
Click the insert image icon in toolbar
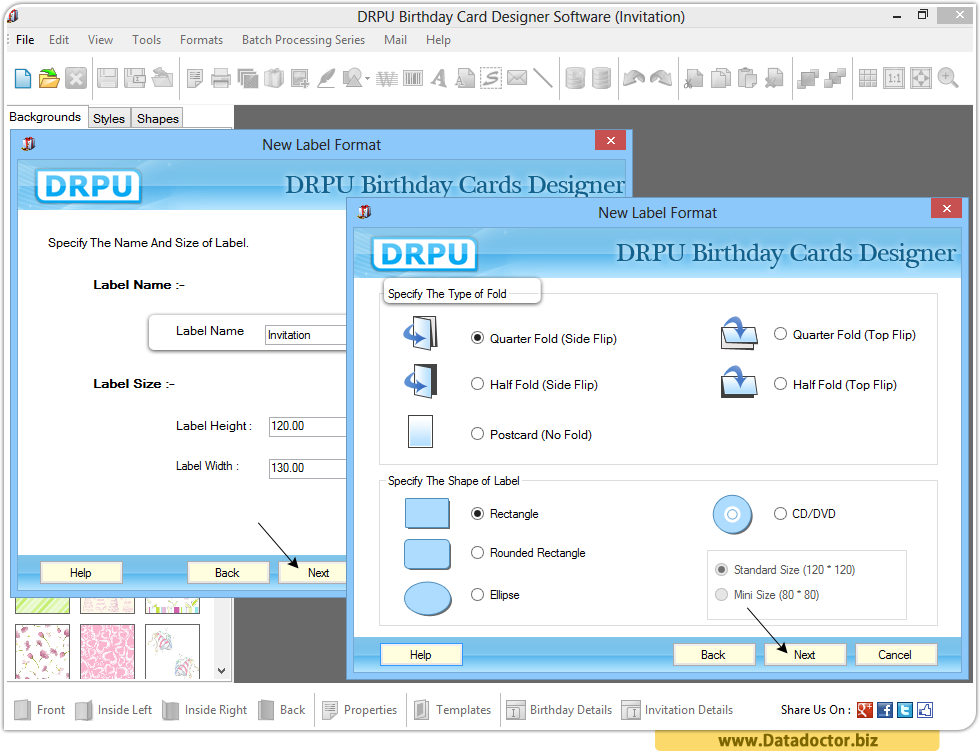[x=299, y=79]
